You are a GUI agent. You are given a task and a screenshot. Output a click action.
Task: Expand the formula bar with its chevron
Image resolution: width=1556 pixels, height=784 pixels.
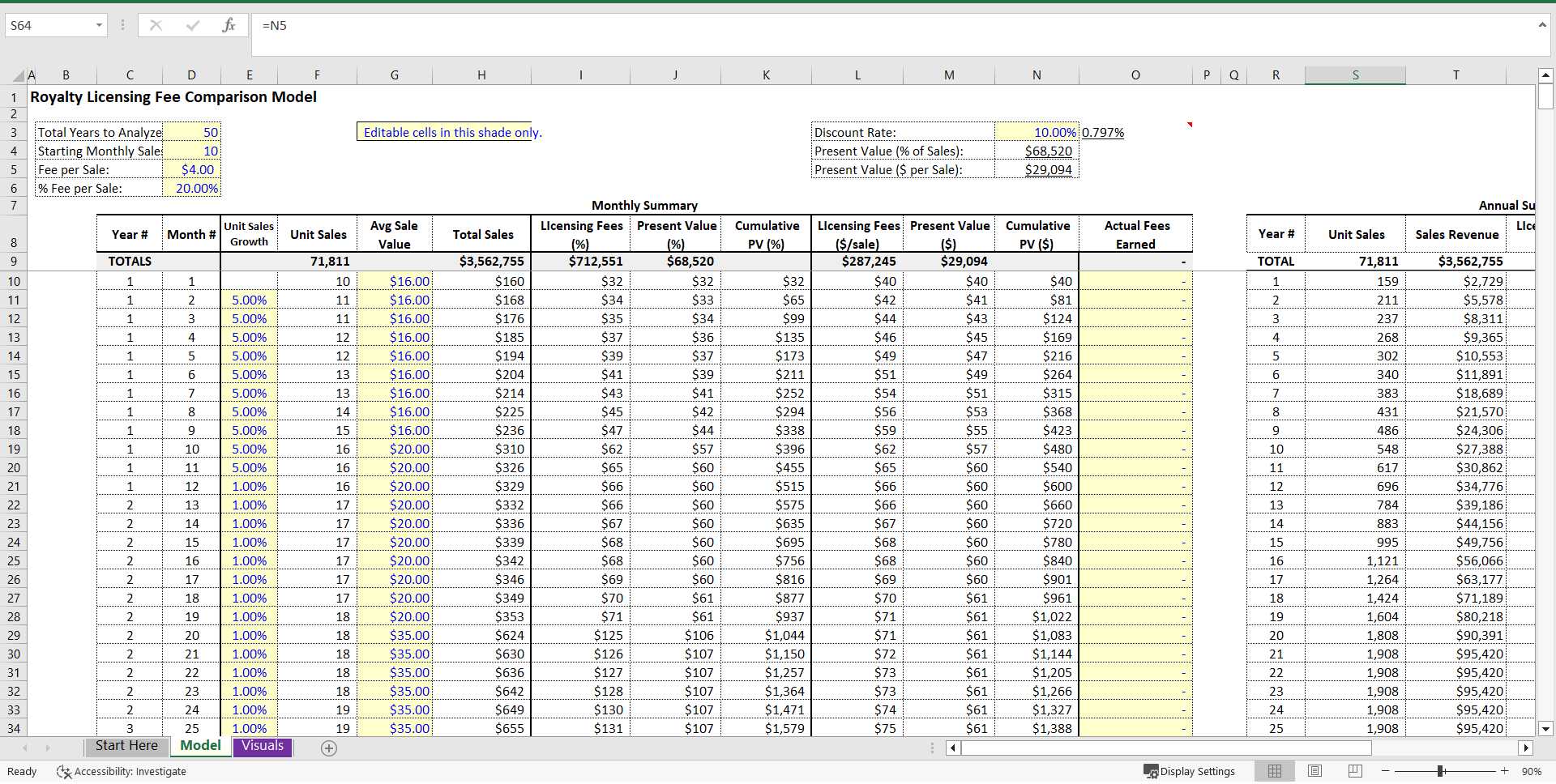pyautogui.click(x=1542, y=25)
